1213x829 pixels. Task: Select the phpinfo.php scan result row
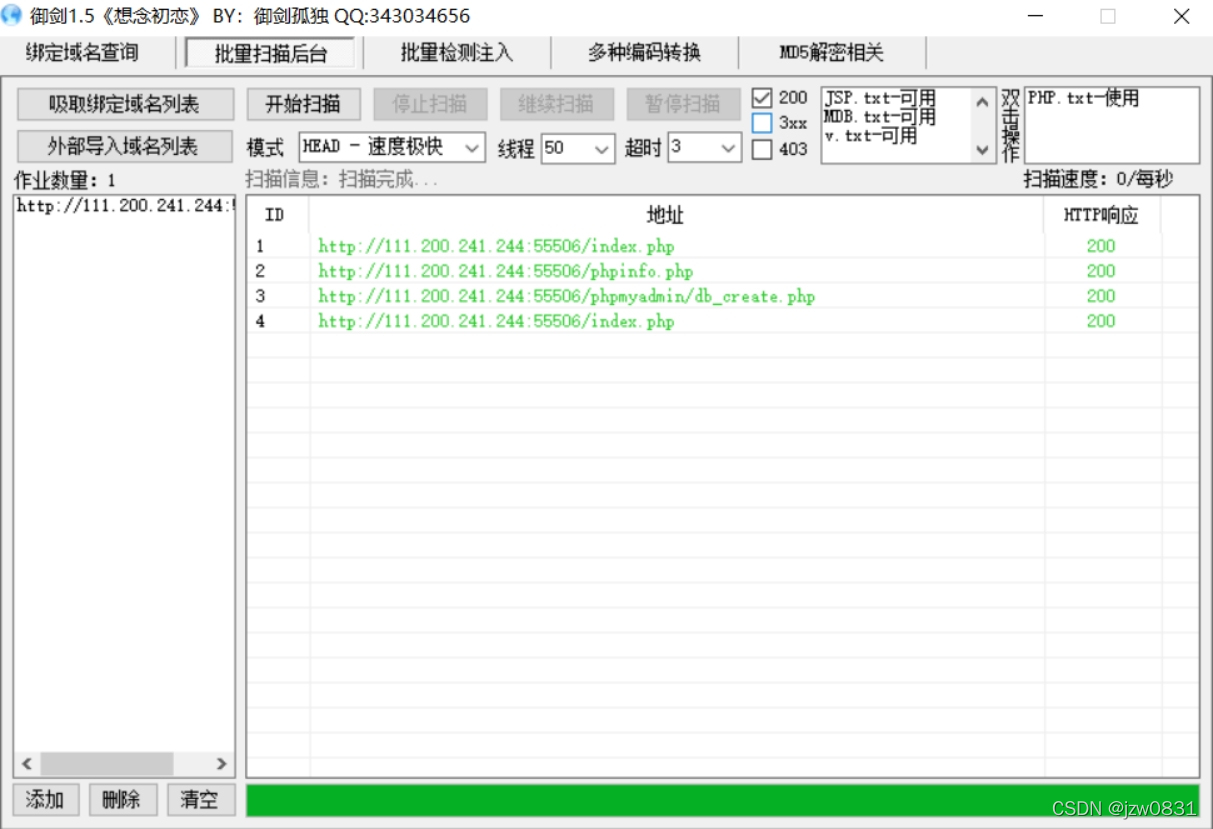pyautogui.click(x=504, y=271)
